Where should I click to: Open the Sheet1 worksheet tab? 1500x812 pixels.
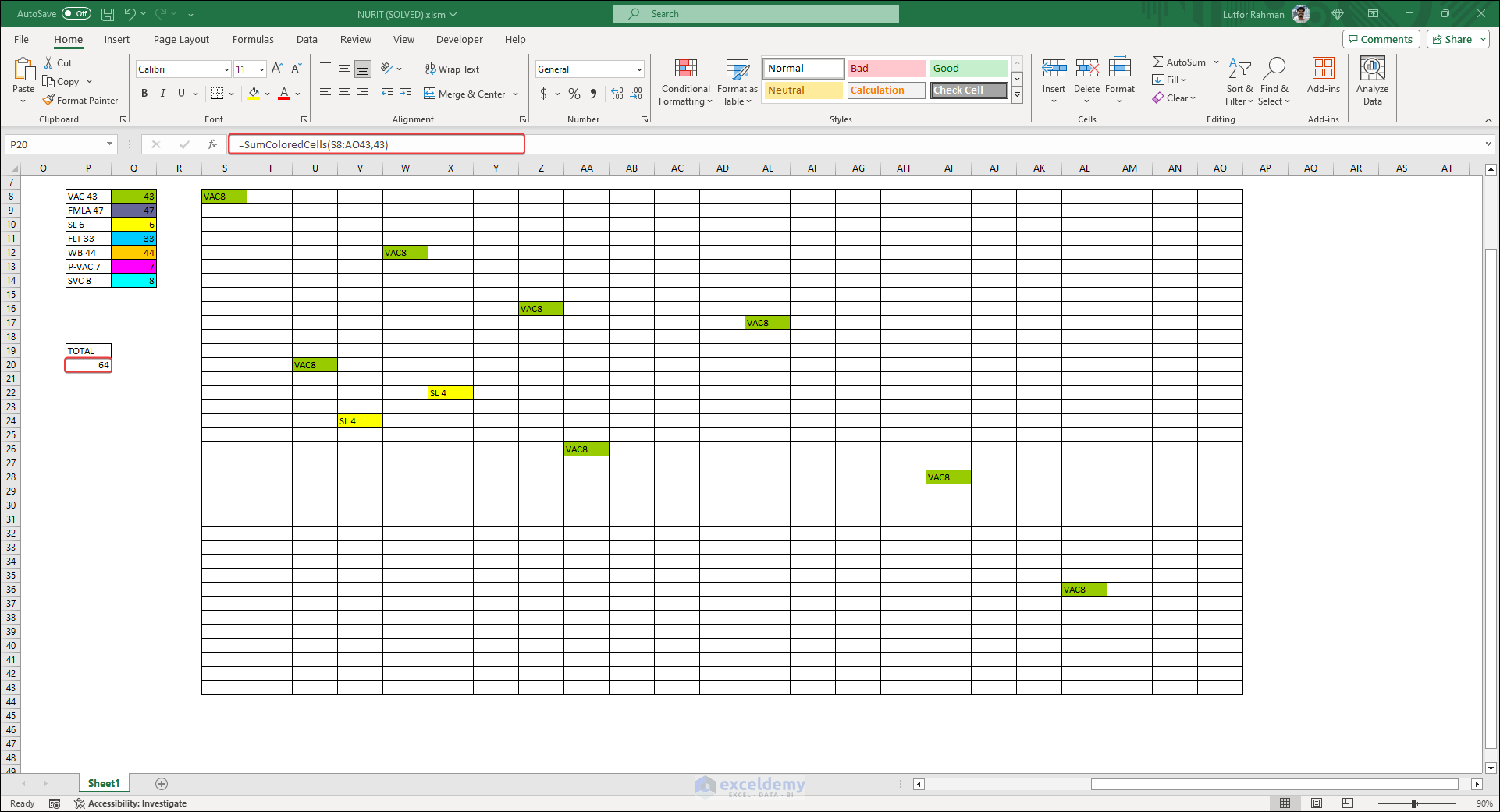[x=104, y=783]
